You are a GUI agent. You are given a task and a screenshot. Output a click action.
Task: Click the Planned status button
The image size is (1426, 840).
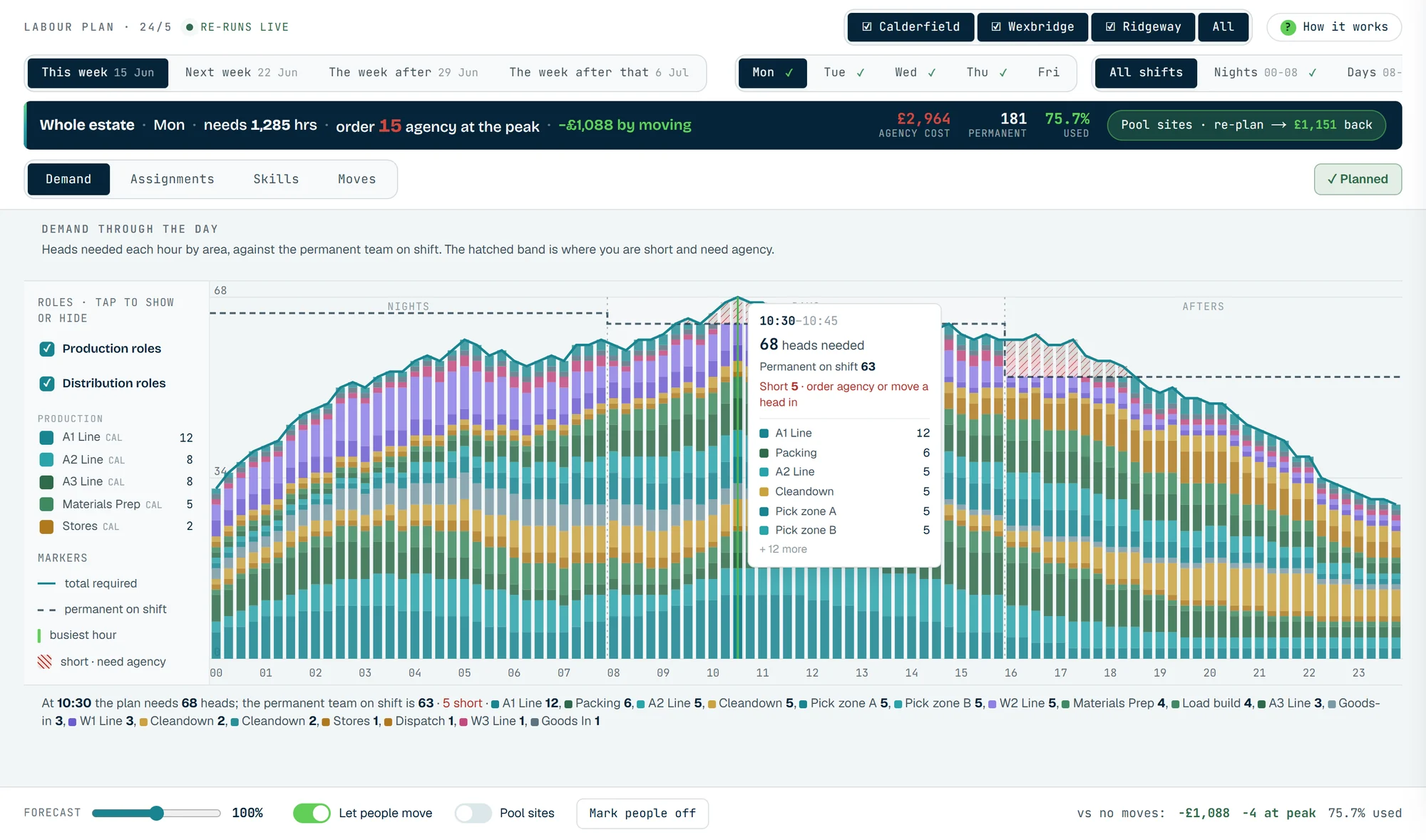pyautogui.click(x=1358, y=179)
